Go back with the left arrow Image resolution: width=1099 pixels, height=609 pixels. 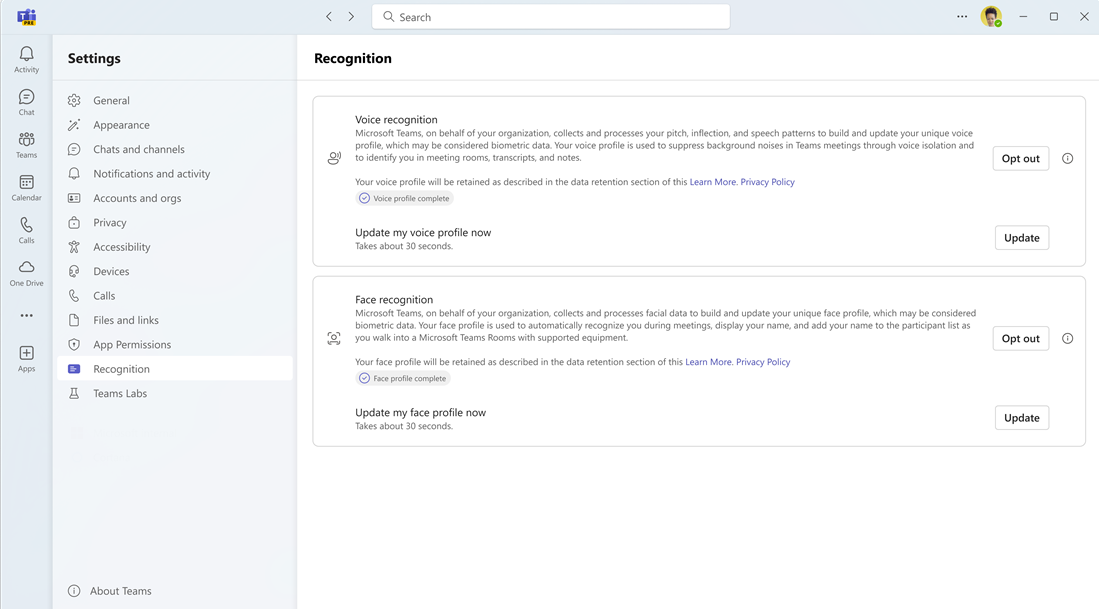pyautogui.click(x=329, y=17)
